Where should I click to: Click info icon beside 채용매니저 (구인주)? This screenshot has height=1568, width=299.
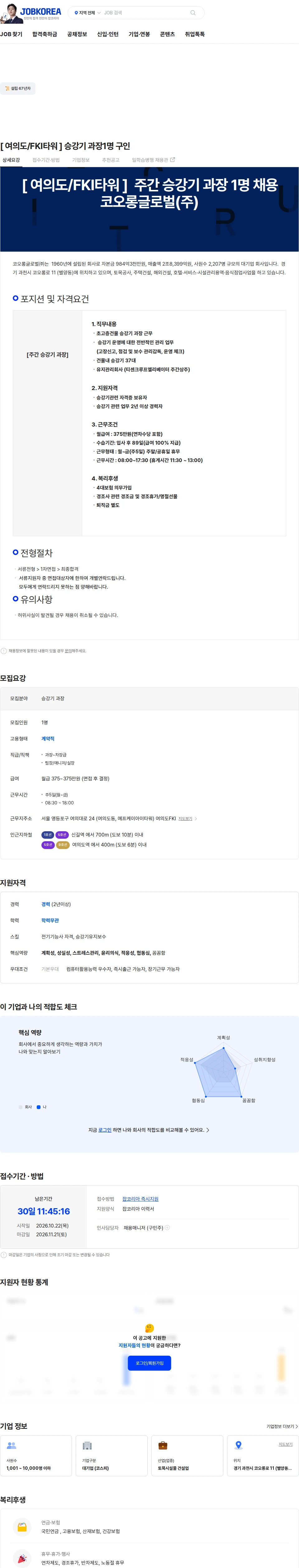point(167,1228)
